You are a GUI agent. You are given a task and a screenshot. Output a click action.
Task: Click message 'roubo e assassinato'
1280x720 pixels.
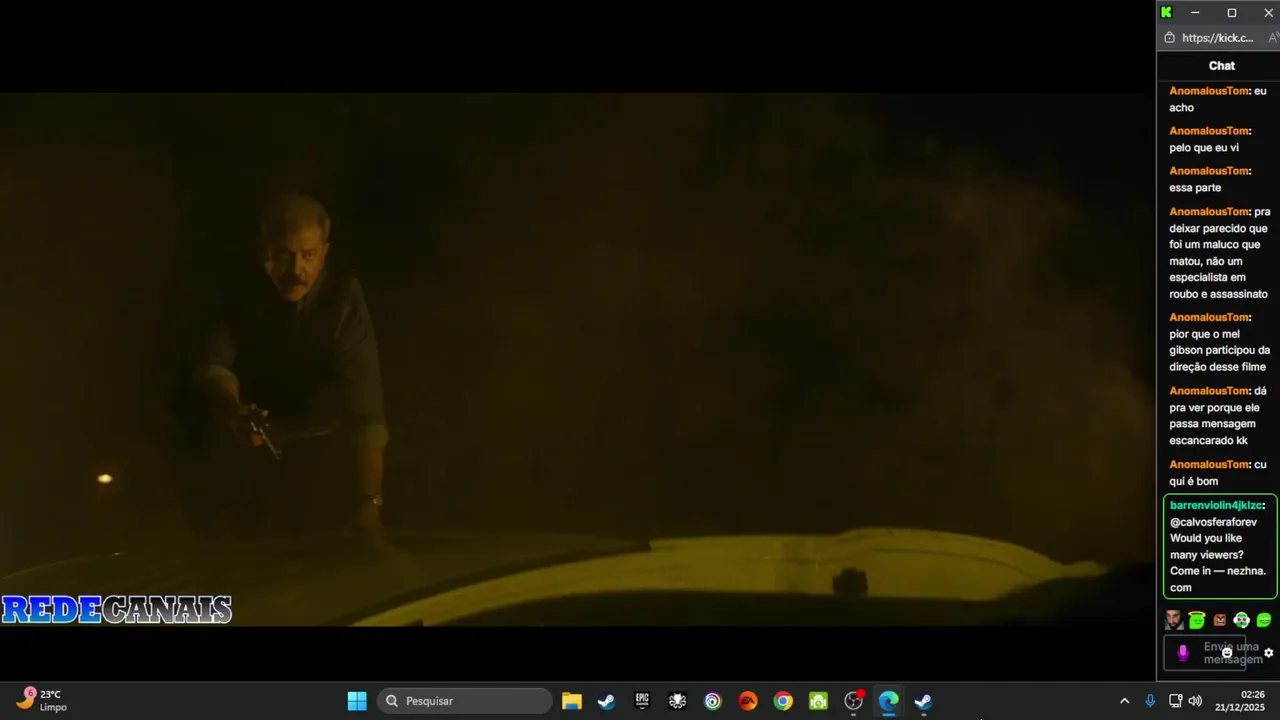point(1218,294)
